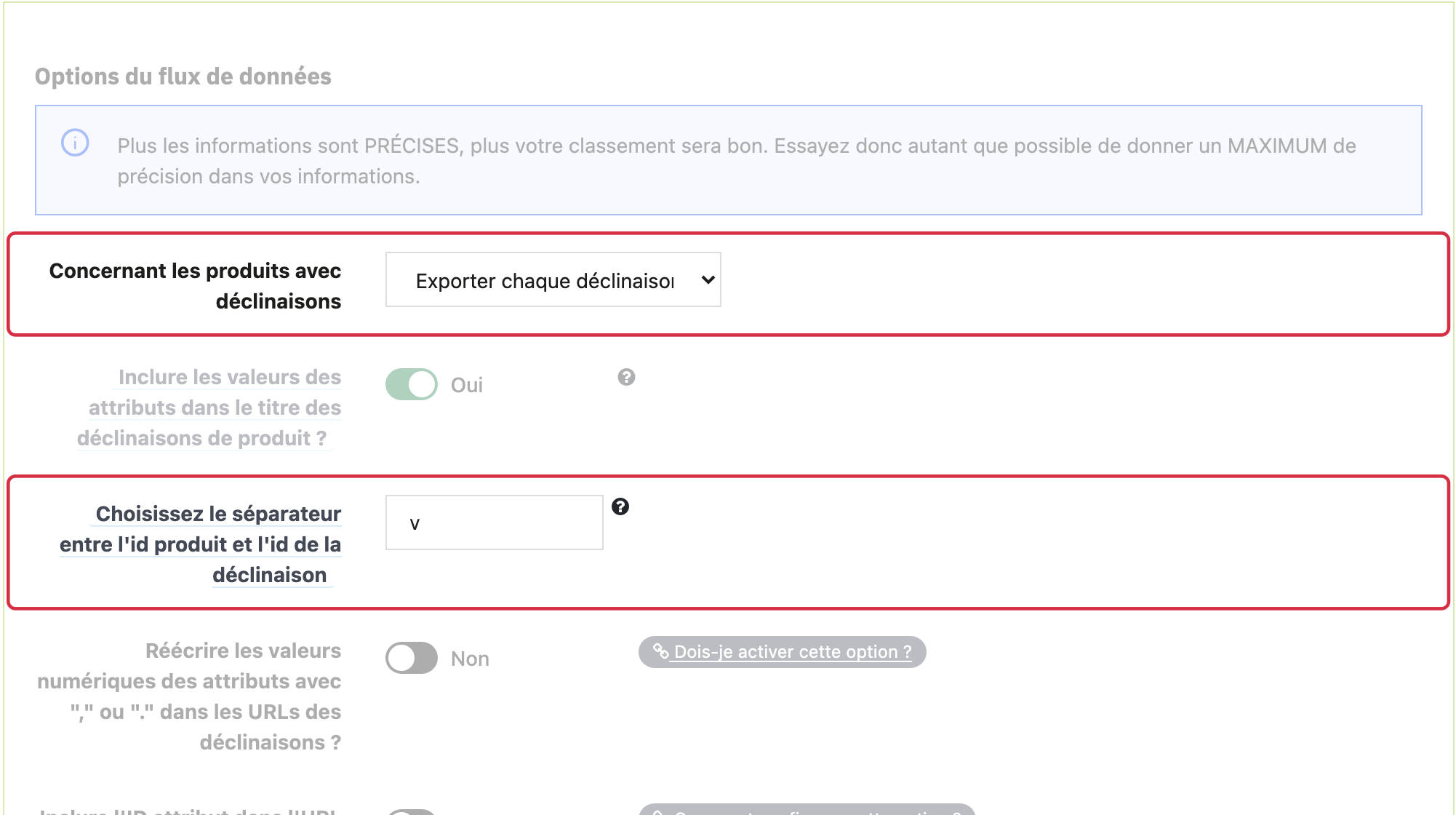Click the 'Oui' toggle label

tap(467, 385)
